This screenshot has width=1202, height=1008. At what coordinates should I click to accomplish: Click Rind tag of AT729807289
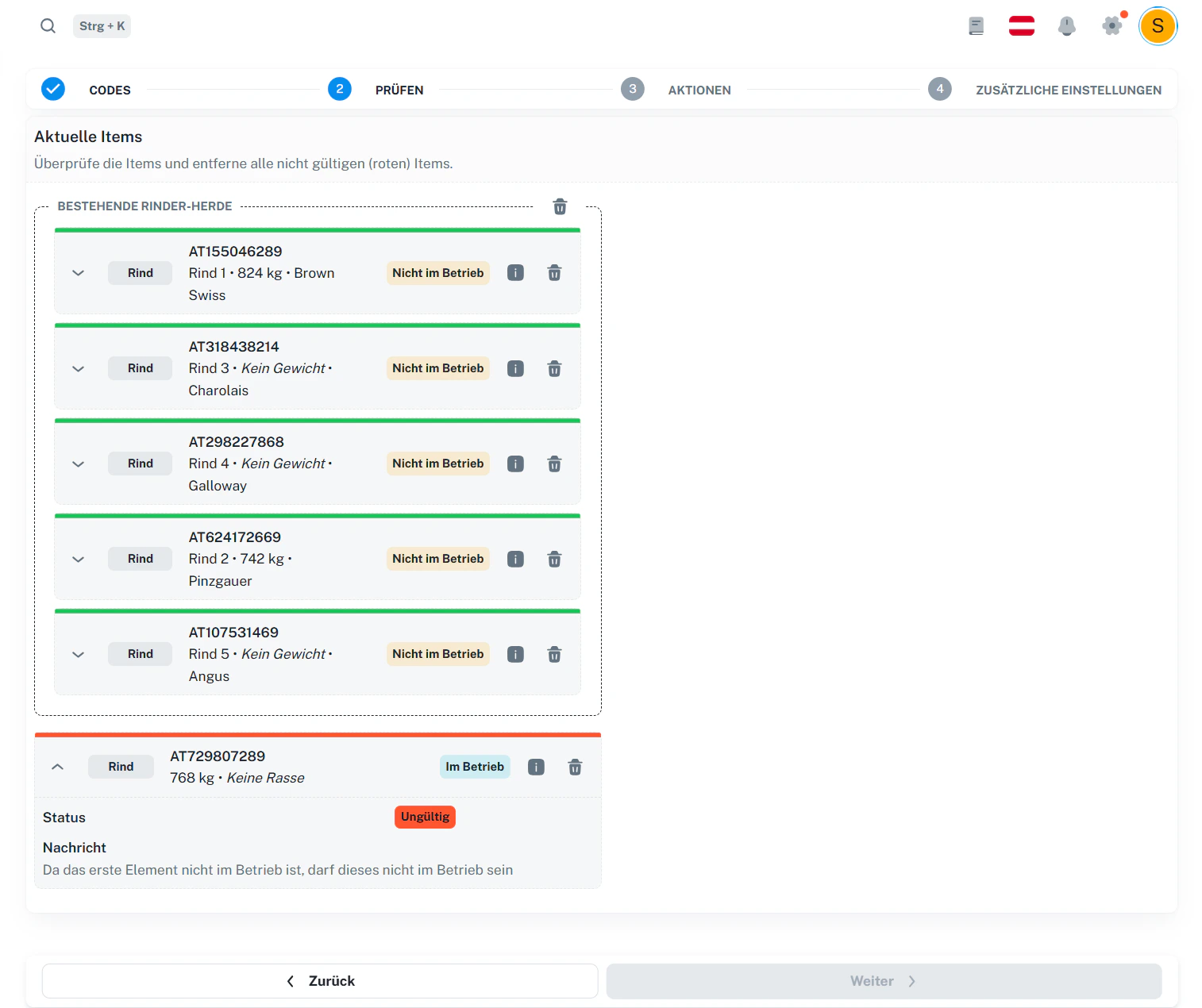121,767
